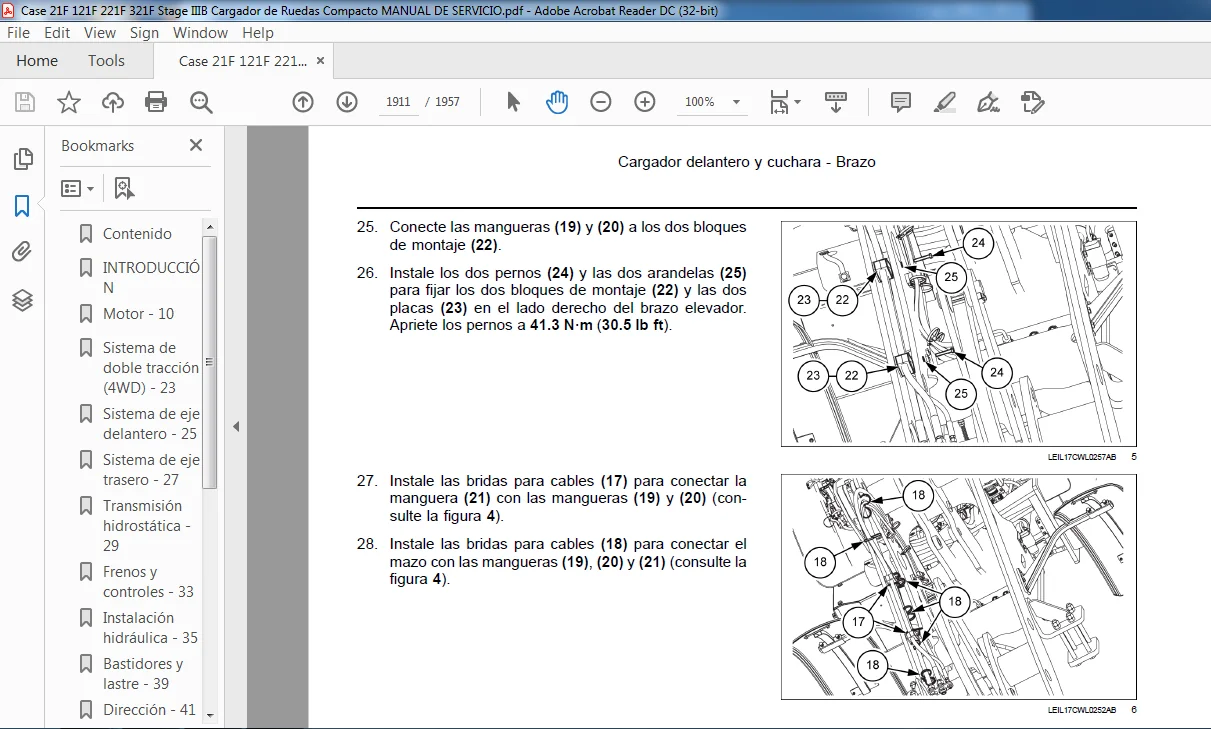Activate the Hand pan tool
Viewport: 1211px width, 729px height.
click(x=557, y=102)
